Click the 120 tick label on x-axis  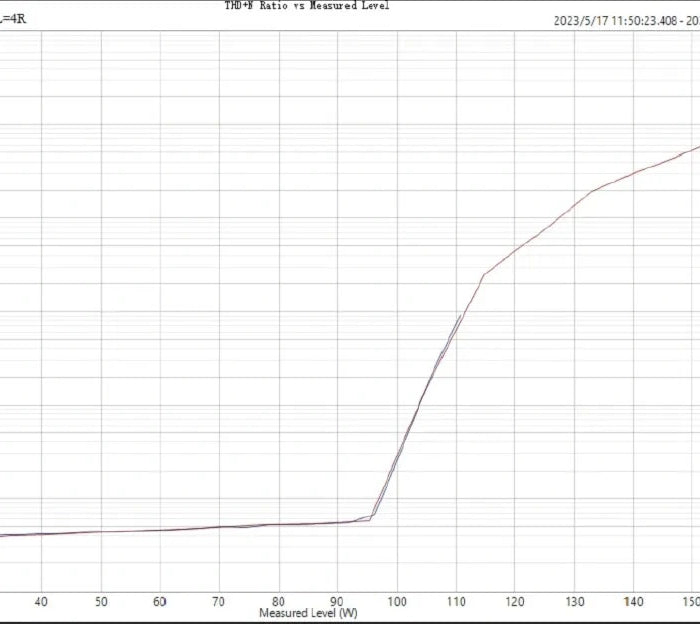[515, 602]
